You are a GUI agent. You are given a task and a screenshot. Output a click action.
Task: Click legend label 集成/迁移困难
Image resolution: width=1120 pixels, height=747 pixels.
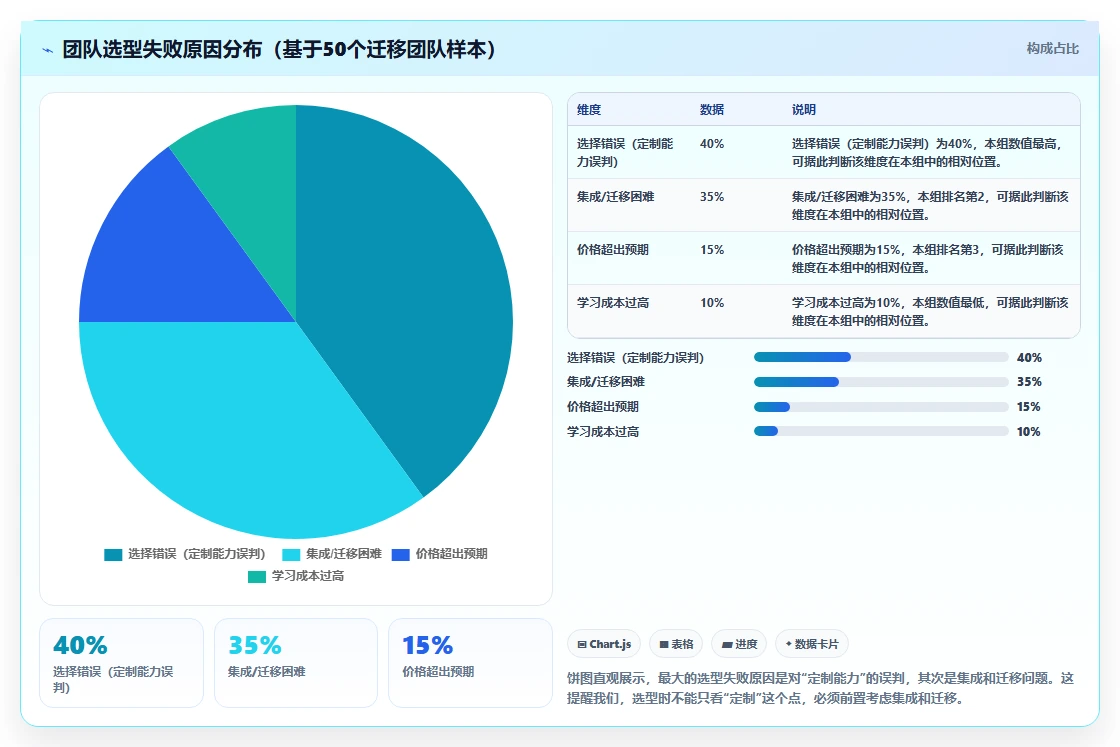(344, 554)
